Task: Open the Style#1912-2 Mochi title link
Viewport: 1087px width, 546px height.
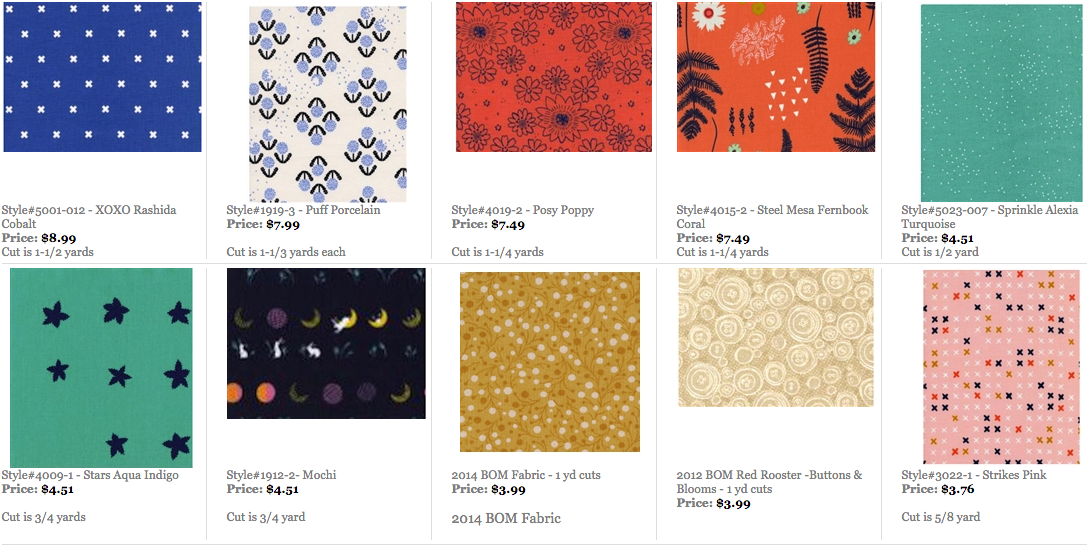Action: [x=281, y=475]
